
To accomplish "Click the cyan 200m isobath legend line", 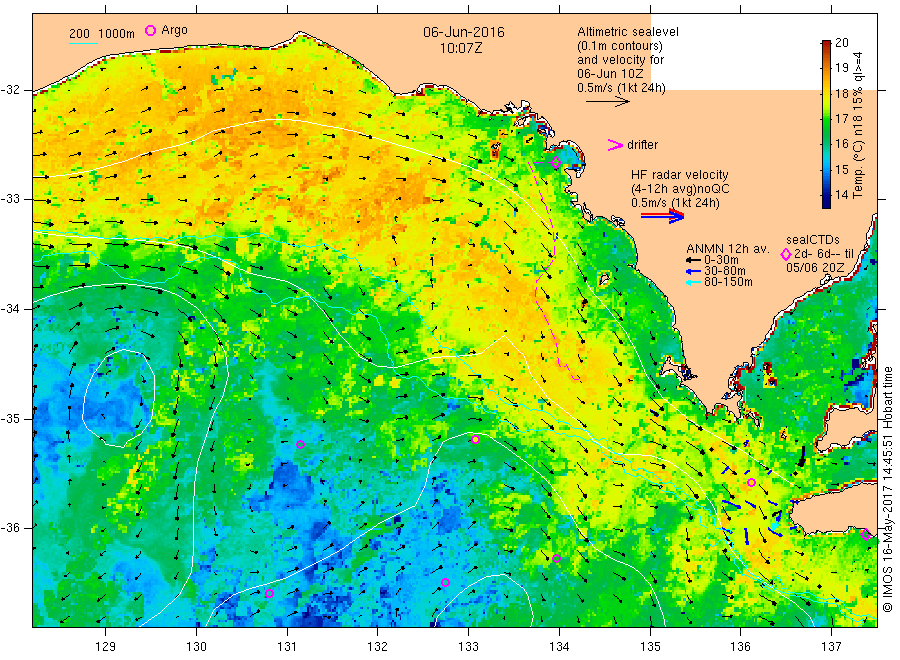I will tap(83, 42).
